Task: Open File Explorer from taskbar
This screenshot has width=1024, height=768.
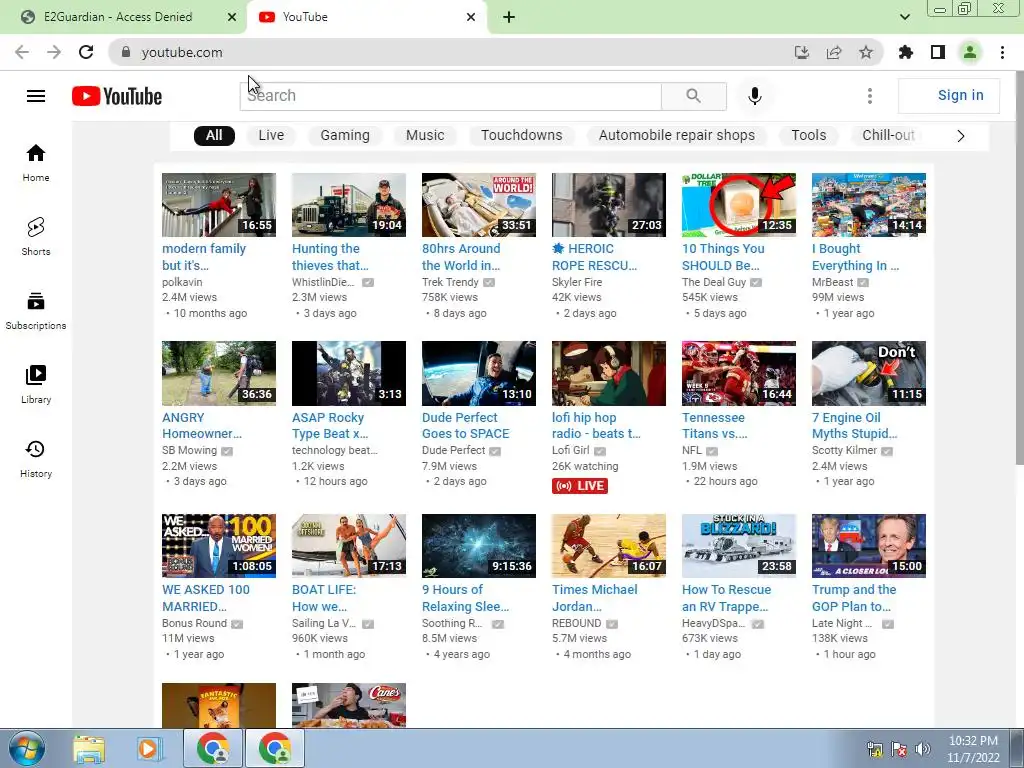Action: 89,749
